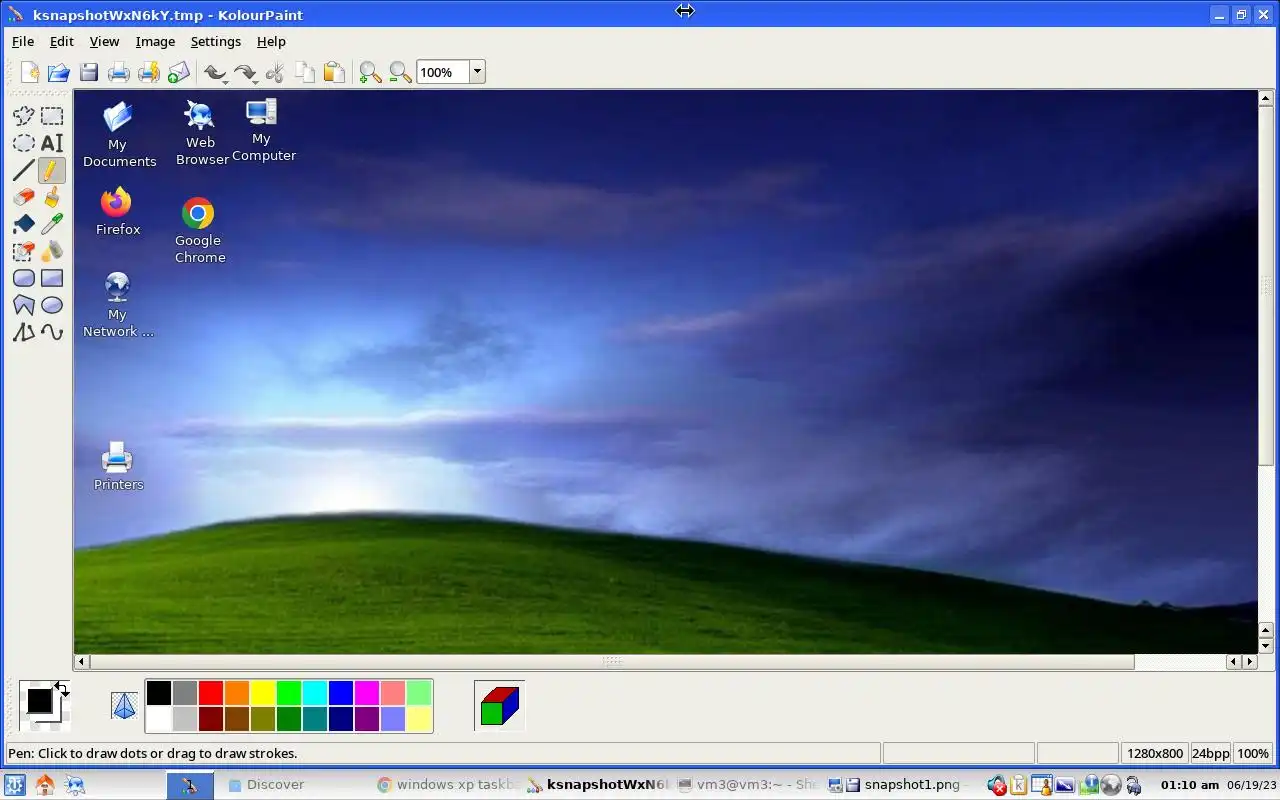Paste from clipboard using the Paste icon
Image resolution: width=1280 pixels, height=800 pixels.
click(334, 72)
